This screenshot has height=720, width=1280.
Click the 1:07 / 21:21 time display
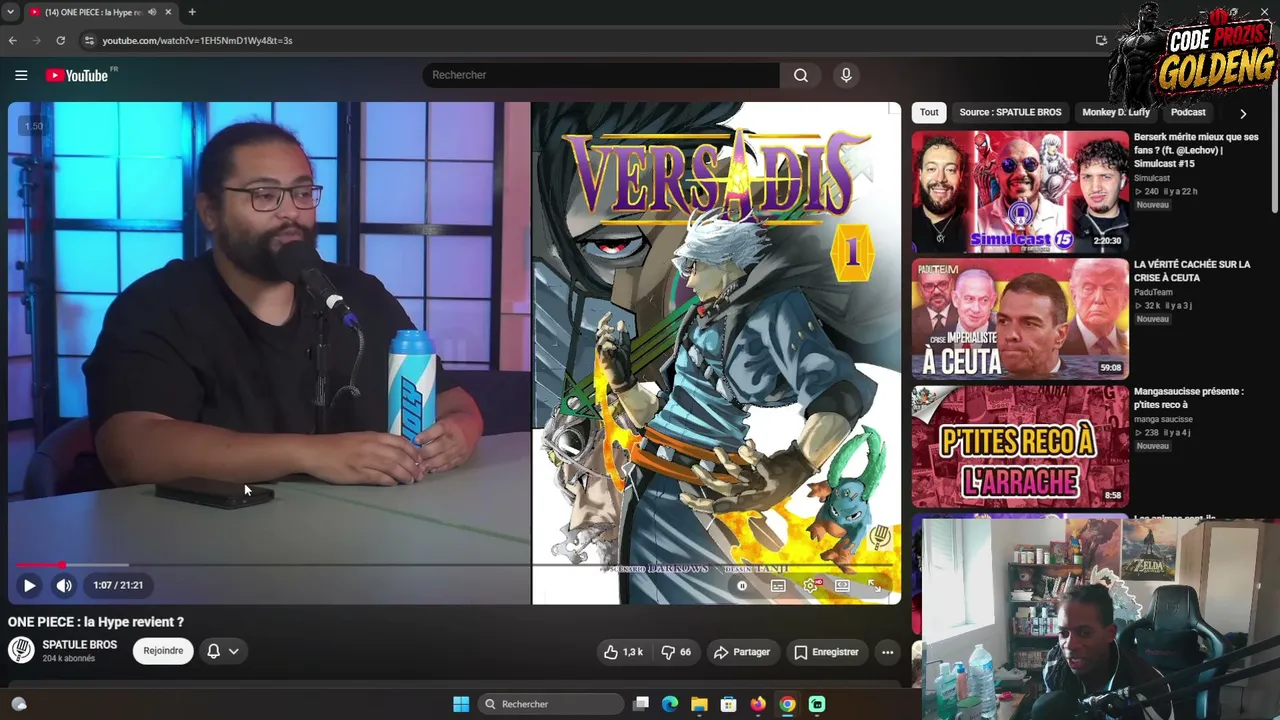[118, 585]
